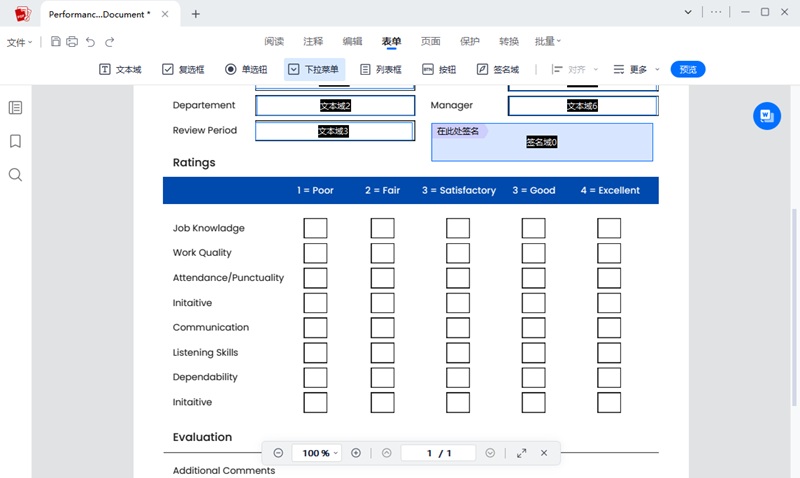Click the floating convert-to-Word button
Viewport: 800px width, 478px height.
click(x=767, y=116)
